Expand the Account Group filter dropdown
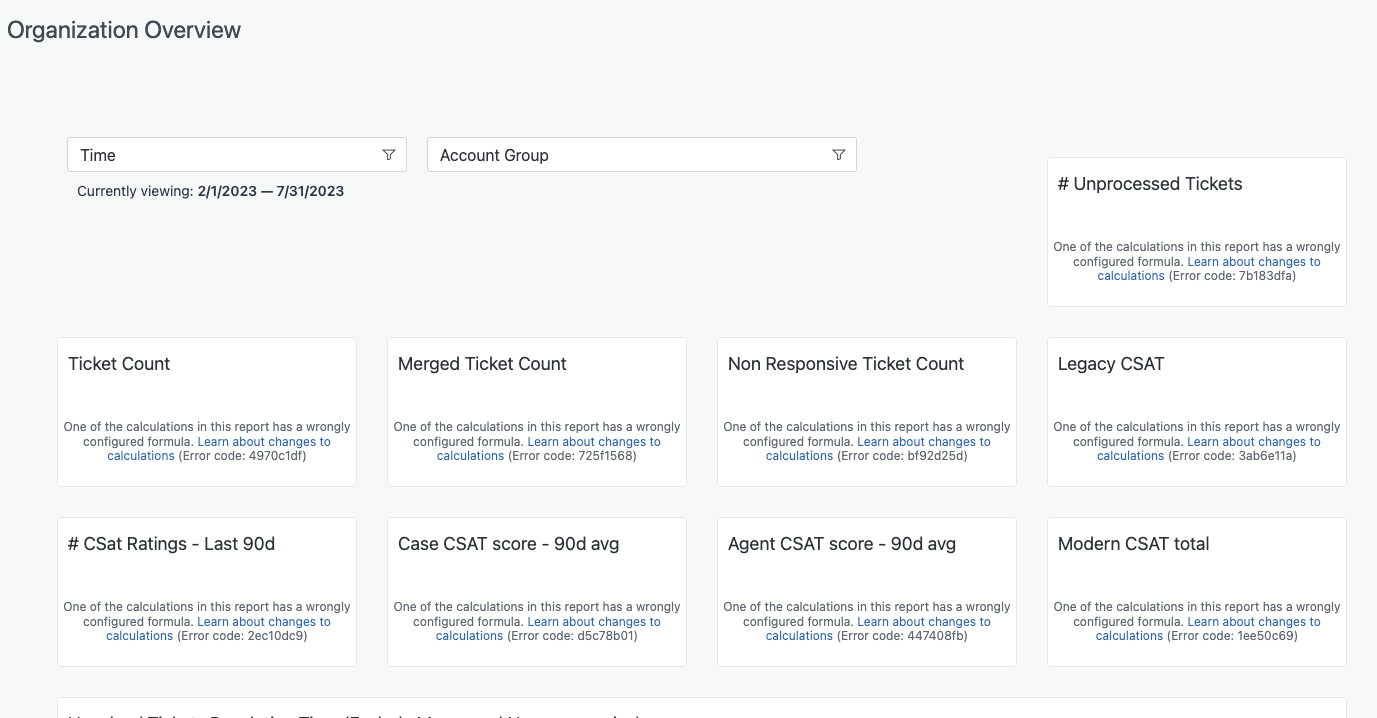 point(630,155)
